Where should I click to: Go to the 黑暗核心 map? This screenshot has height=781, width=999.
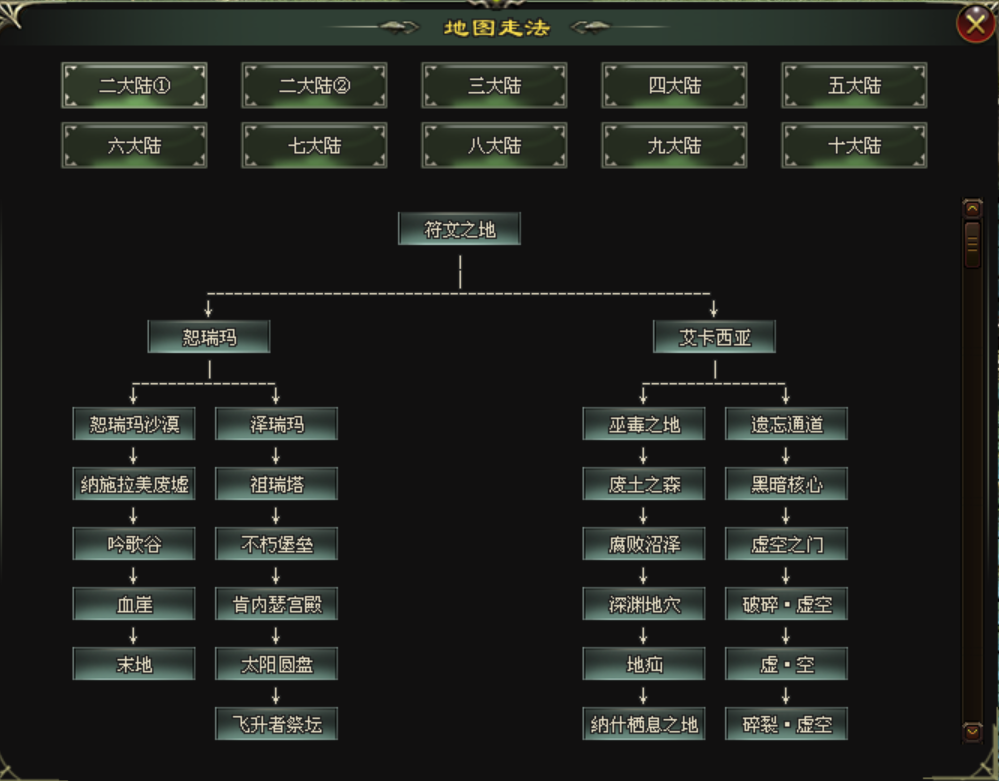[786, 484]
